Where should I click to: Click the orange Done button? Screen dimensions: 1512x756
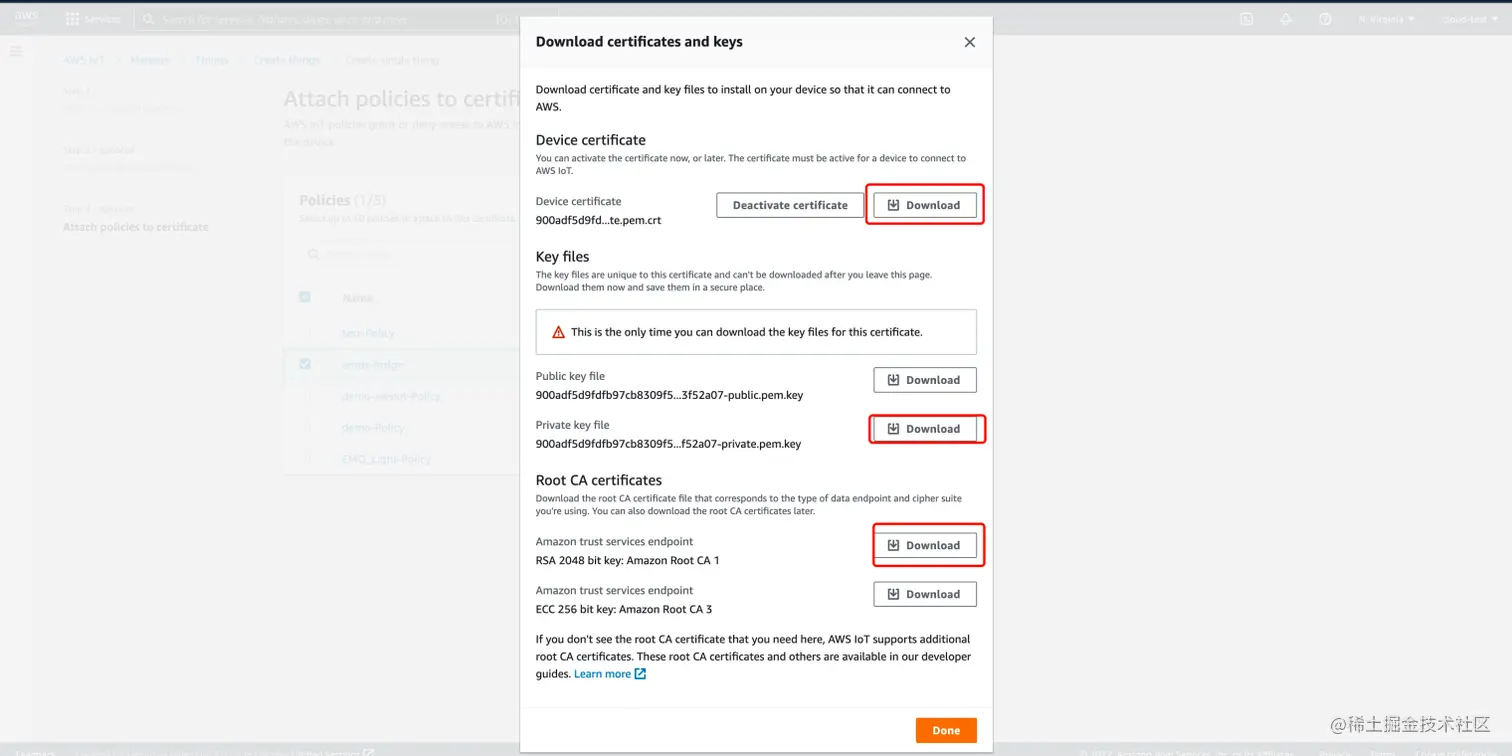pos(946,730)
